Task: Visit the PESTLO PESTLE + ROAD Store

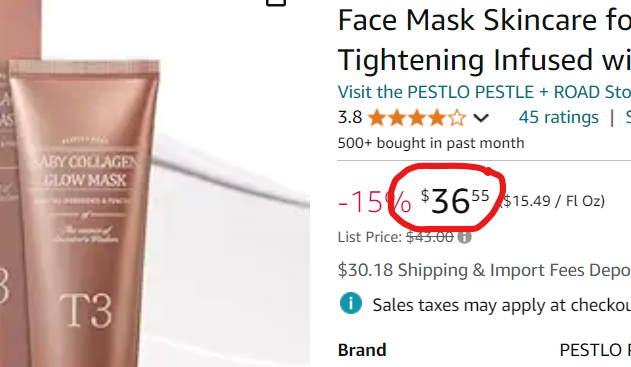Action: pos(484,92)
